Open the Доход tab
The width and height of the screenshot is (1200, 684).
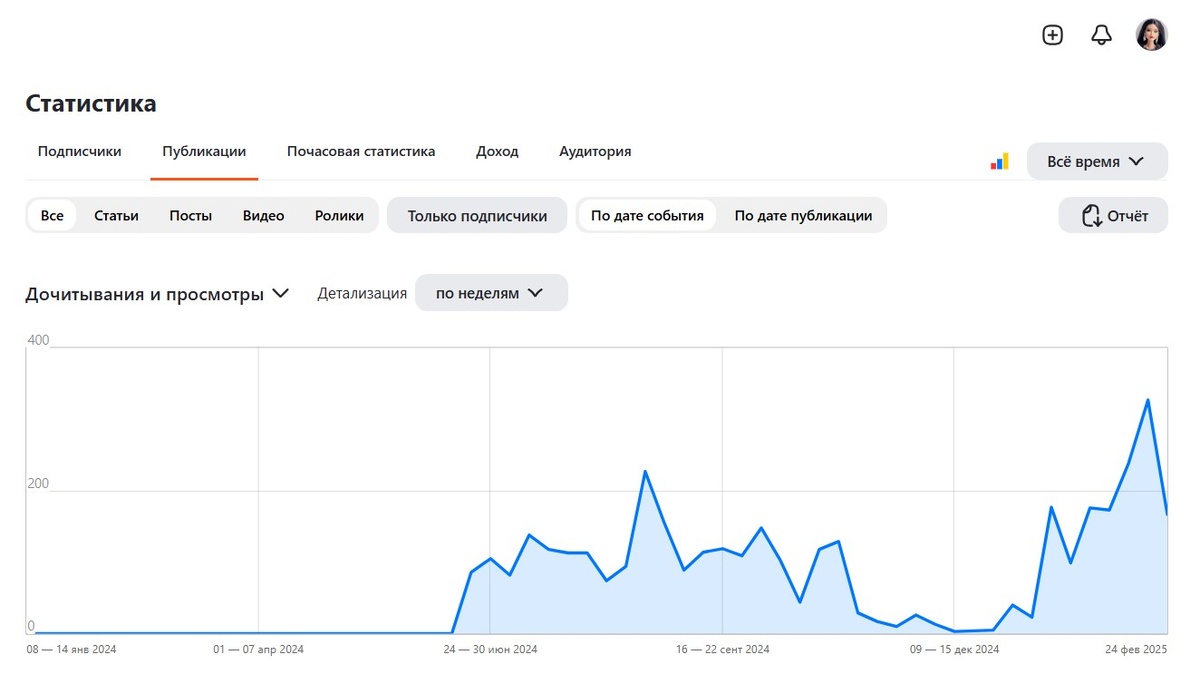point(497,152)
